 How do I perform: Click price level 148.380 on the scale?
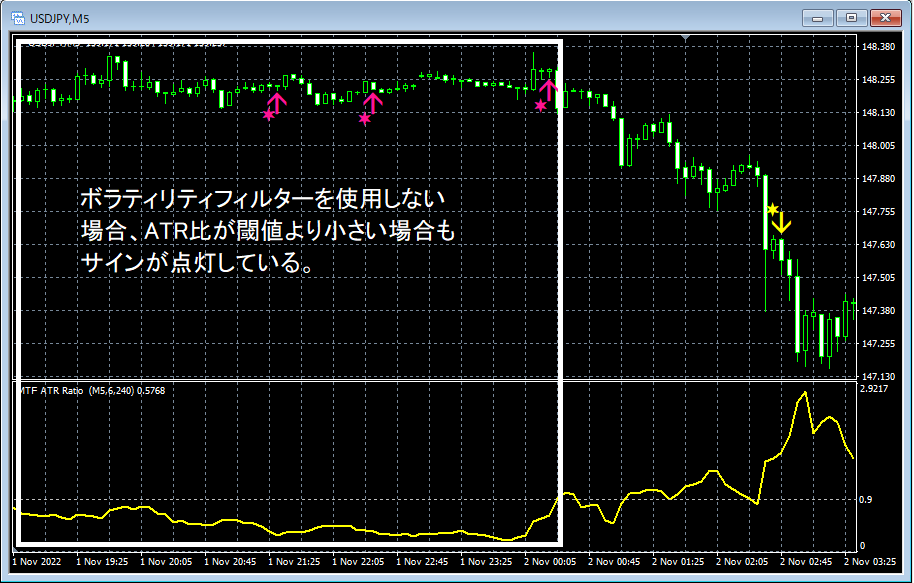878,47
